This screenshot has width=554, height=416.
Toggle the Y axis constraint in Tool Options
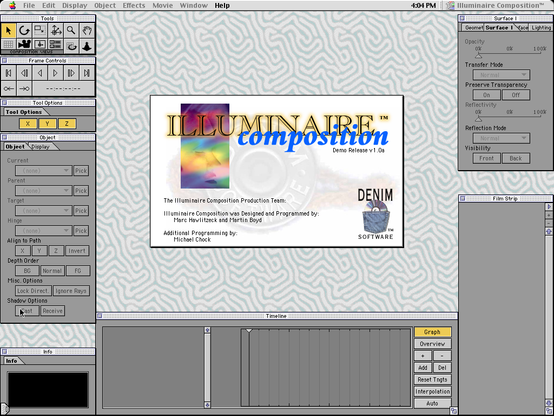47,123
